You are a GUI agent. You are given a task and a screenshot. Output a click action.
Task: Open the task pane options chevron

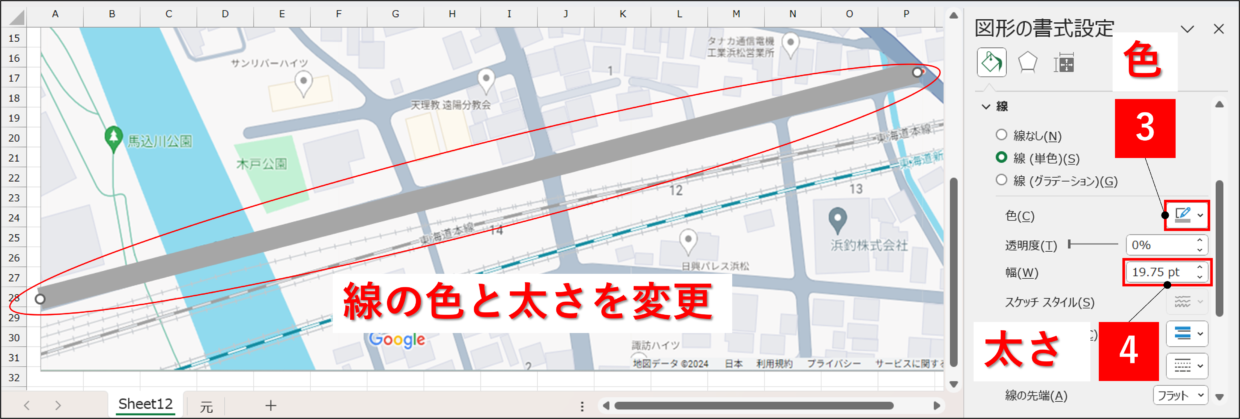1188,29
